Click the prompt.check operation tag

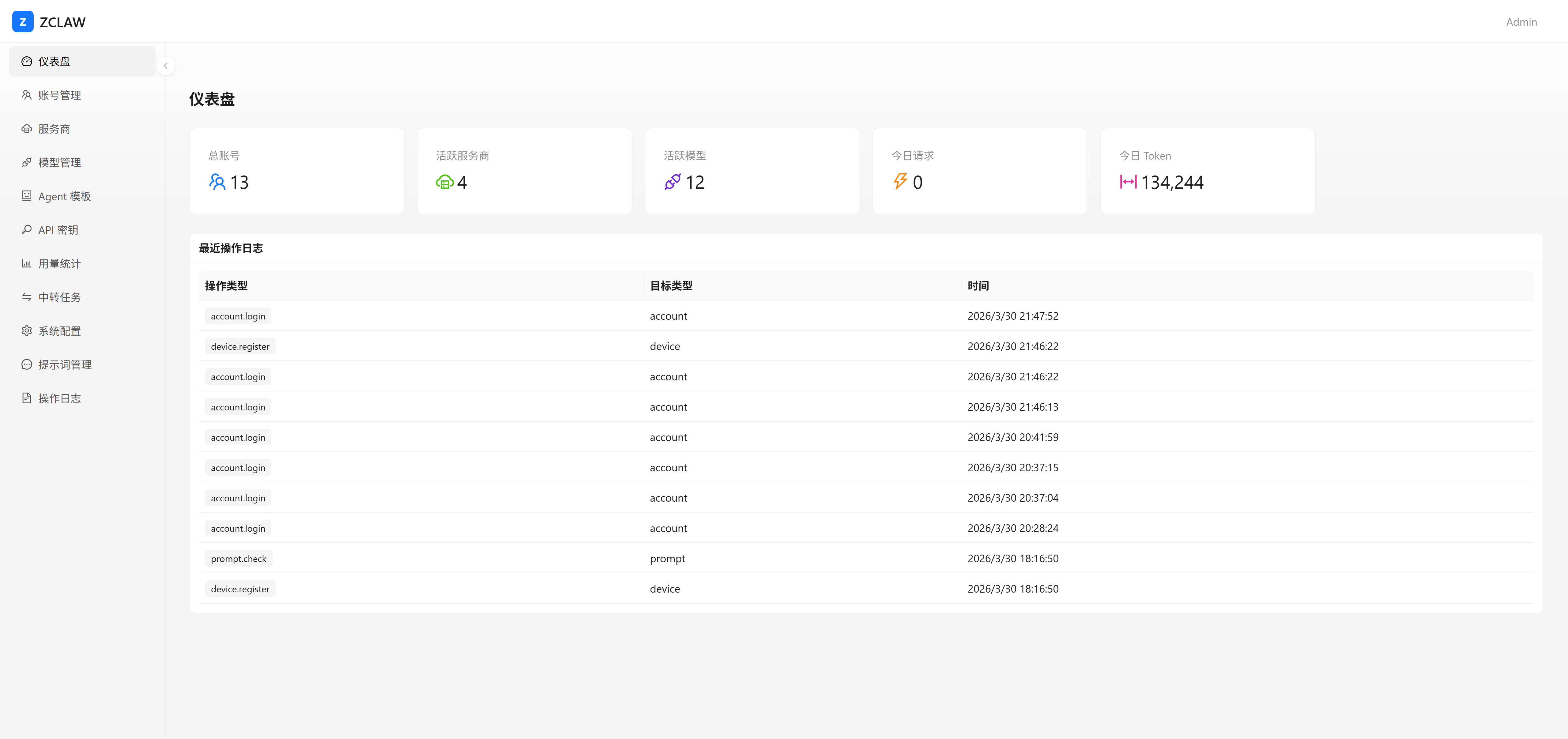(x=239, y=559)
